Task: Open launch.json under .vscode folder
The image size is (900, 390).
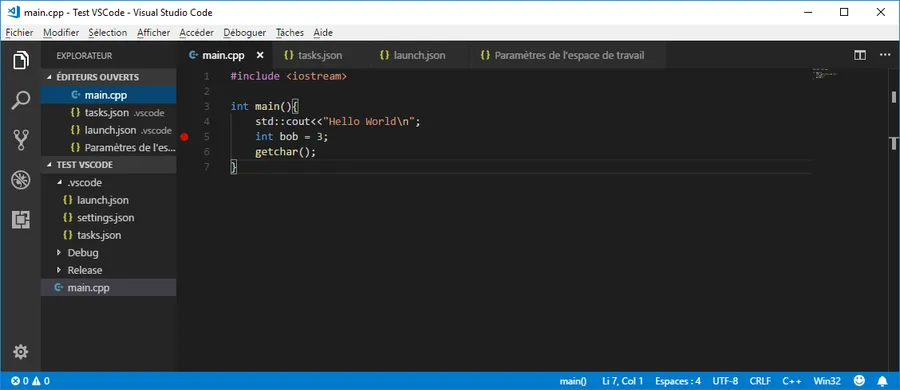Action: coord(108,200)
